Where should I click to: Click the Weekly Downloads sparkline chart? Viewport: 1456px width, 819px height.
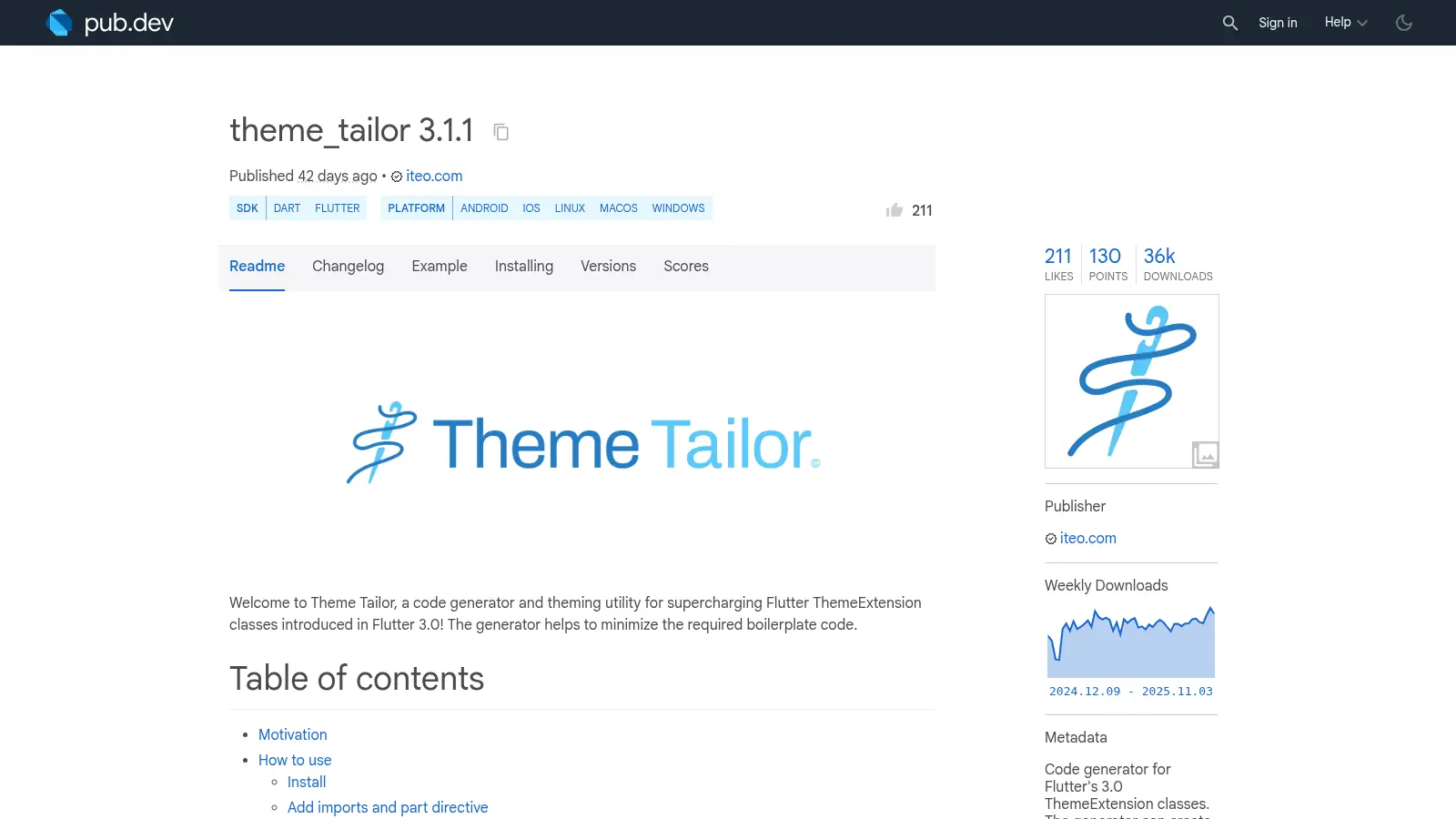click(x=1131, y=642)
